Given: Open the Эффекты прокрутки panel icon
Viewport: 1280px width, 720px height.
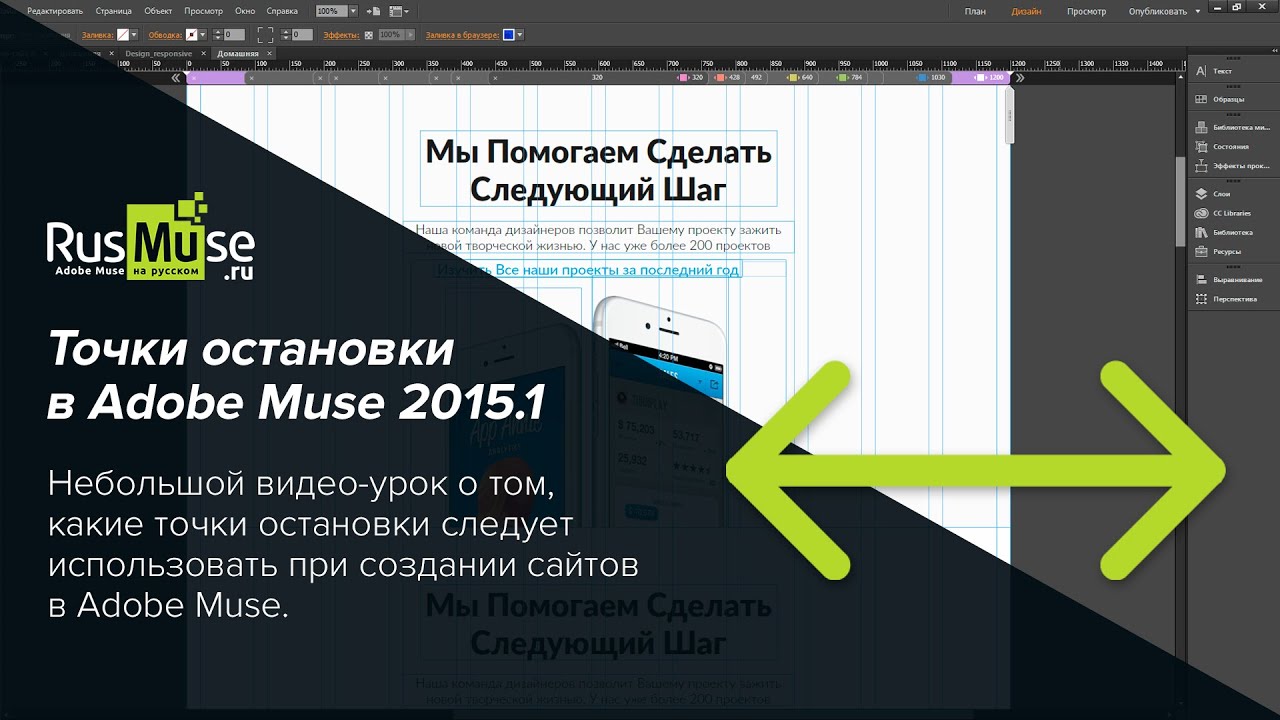Looking at the screenshot, I should click(1201, 165).
